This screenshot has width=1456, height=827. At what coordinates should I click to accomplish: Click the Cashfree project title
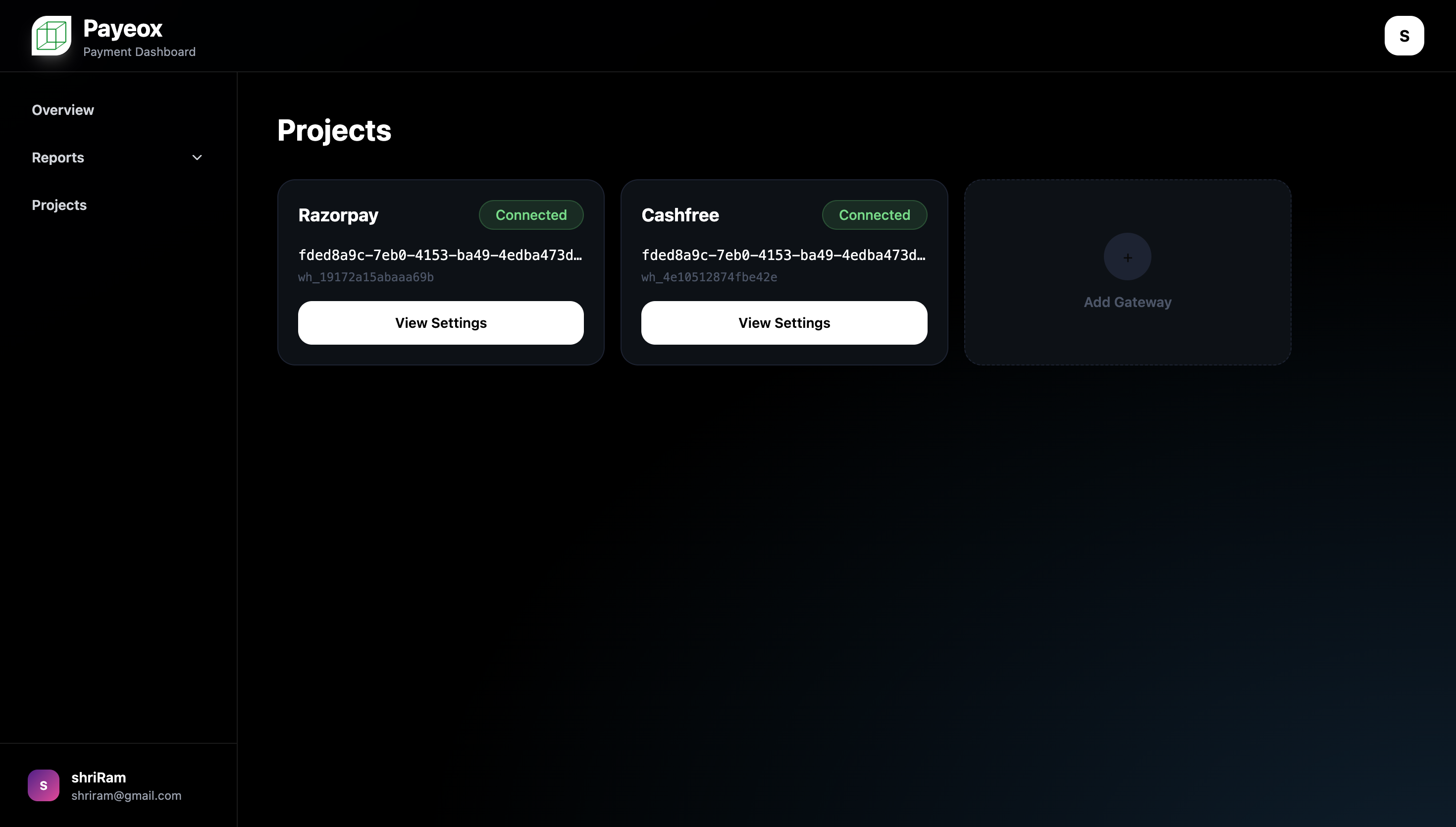pyautogui.click(x=680, y=215)
